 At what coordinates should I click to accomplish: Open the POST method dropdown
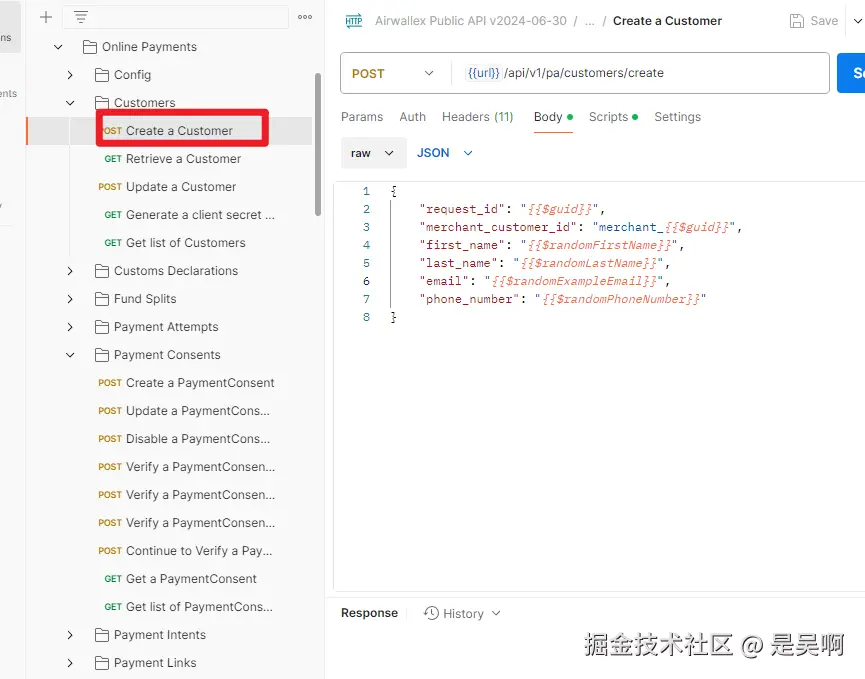(x=393, y=73)
